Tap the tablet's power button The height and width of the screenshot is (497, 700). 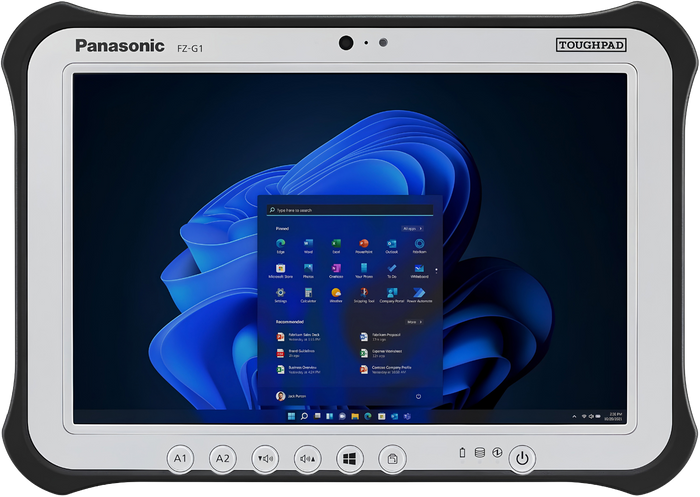coord(522,458)
